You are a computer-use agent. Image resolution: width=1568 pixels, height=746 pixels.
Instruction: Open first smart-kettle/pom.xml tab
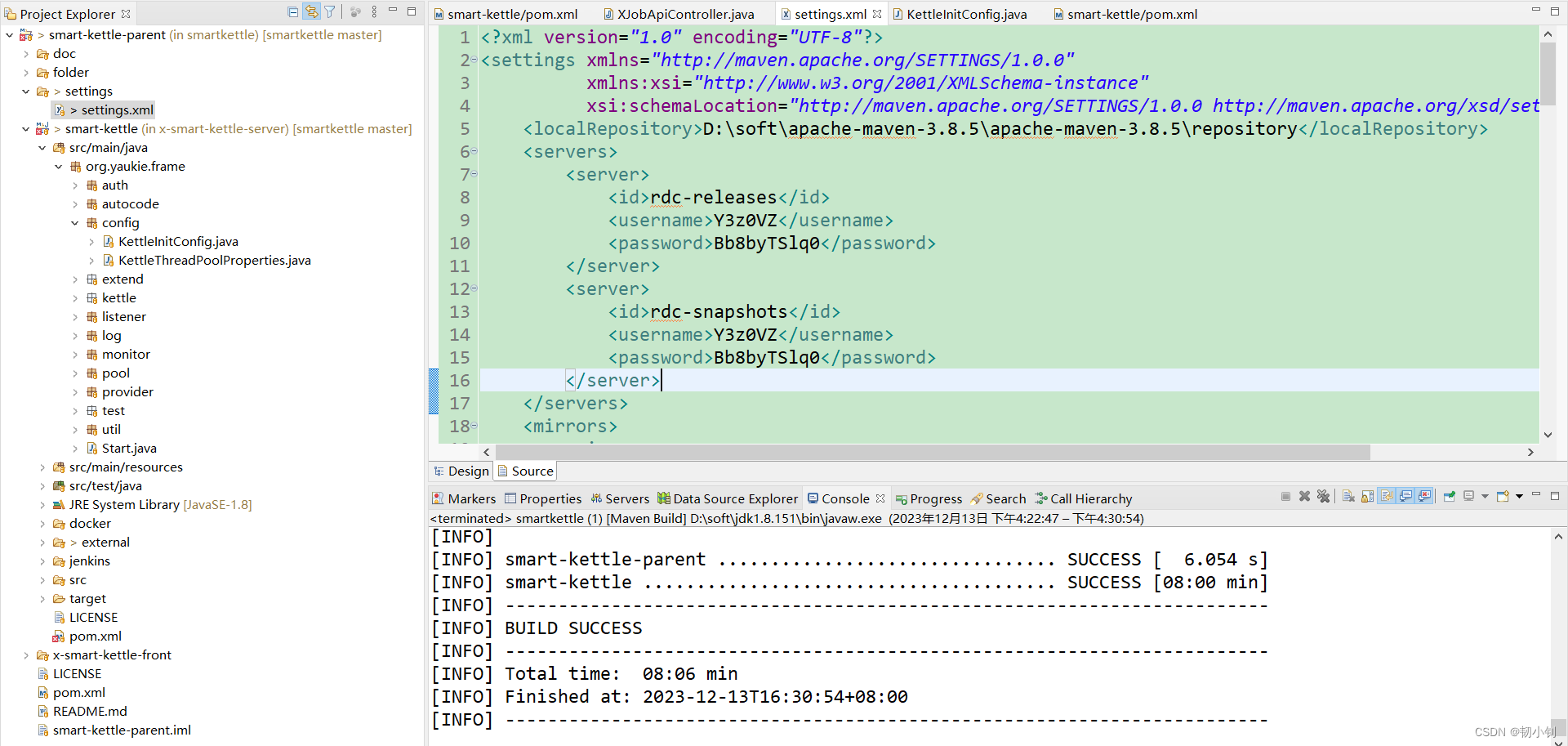tap(505, 14)
